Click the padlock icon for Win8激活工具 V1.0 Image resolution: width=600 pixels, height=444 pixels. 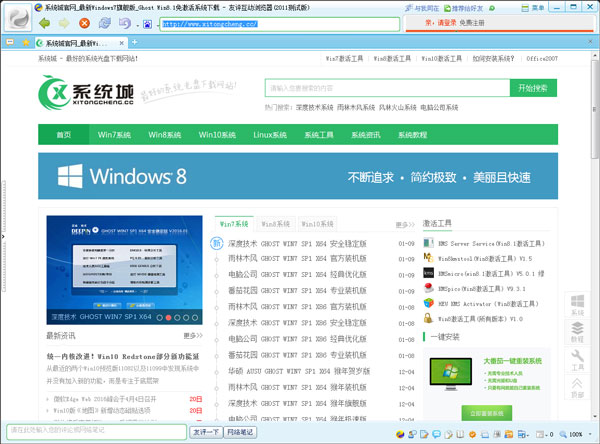click(429, 318)
